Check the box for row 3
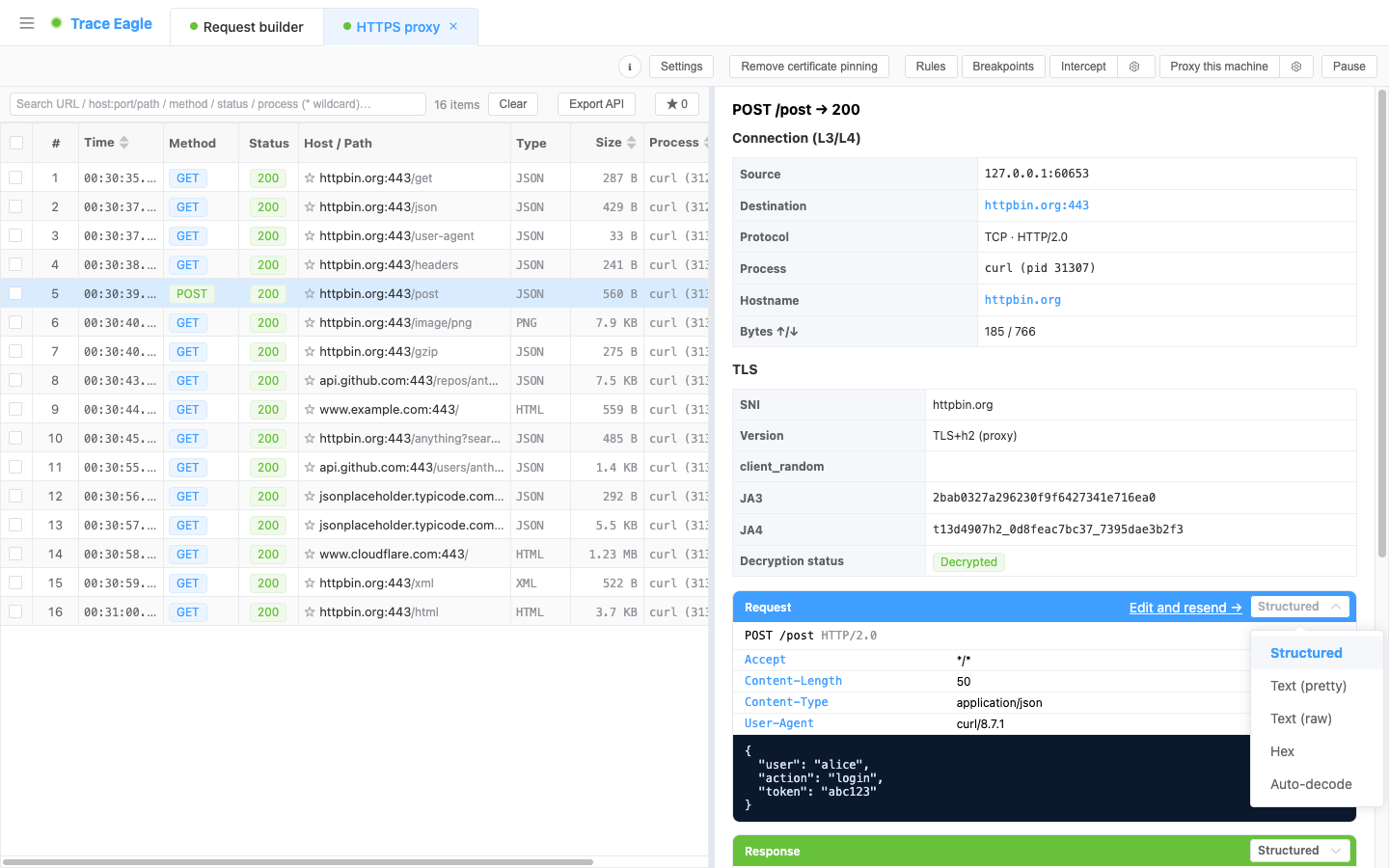 15,235
